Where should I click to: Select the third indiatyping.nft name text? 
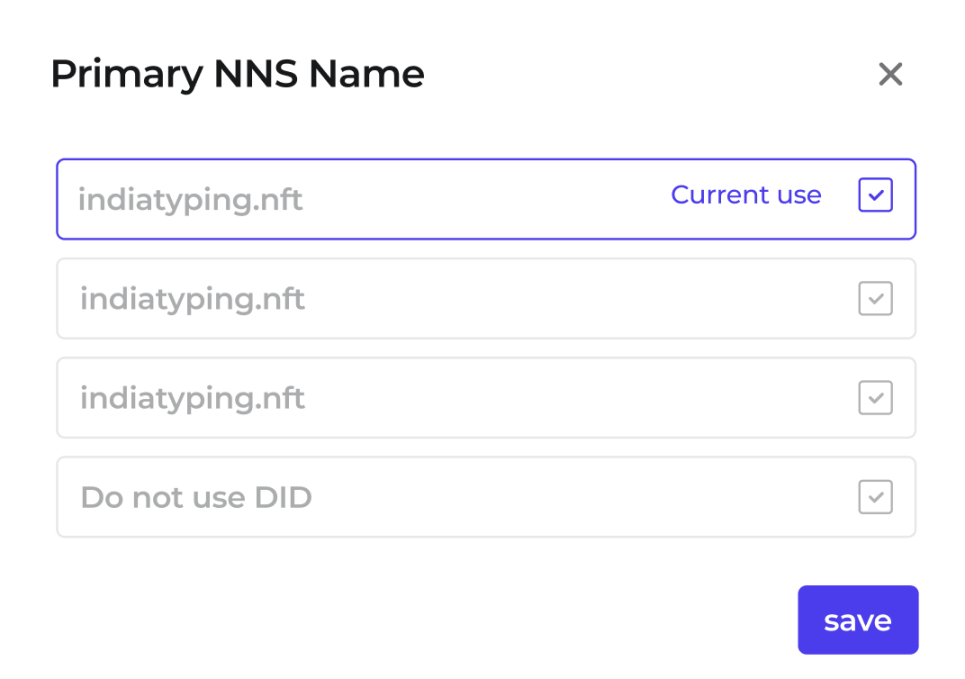pyautogui.click(x=192, y=398)
